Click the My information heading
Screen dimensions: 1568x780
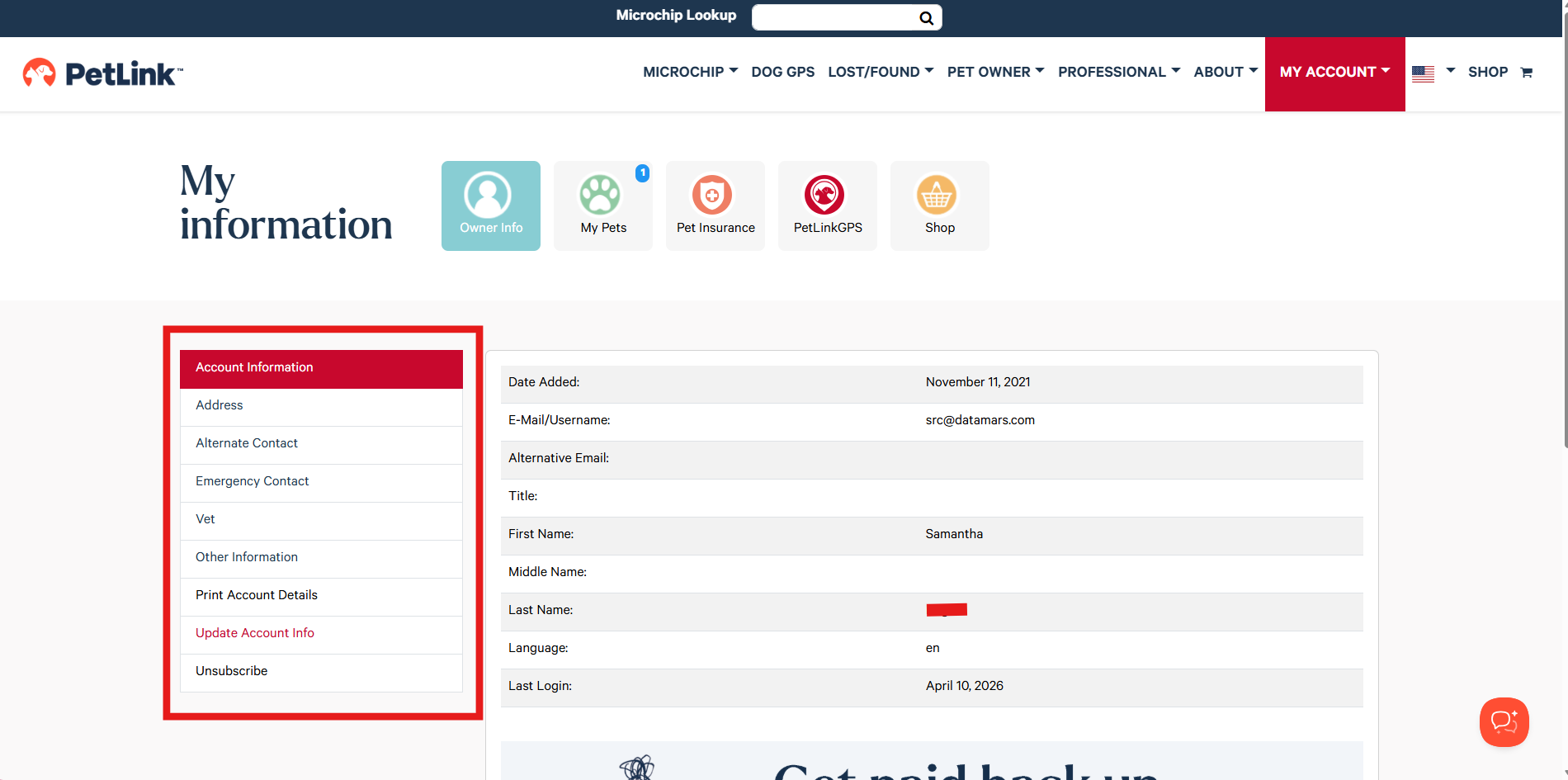pos(286,202)
